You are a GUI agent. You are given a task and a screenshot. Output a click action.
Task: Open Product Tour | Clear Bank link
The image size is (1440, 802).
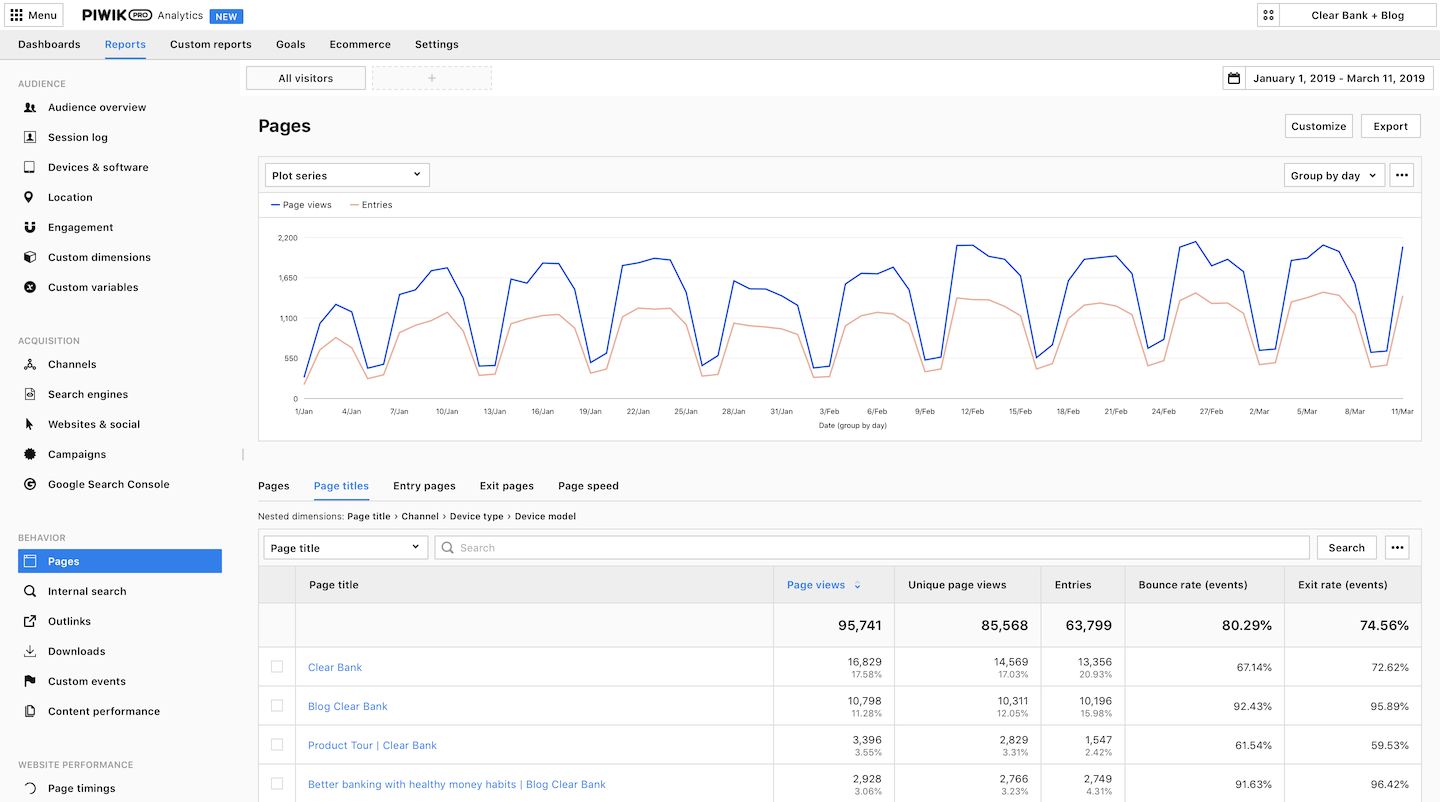click(x=372, y=745)
